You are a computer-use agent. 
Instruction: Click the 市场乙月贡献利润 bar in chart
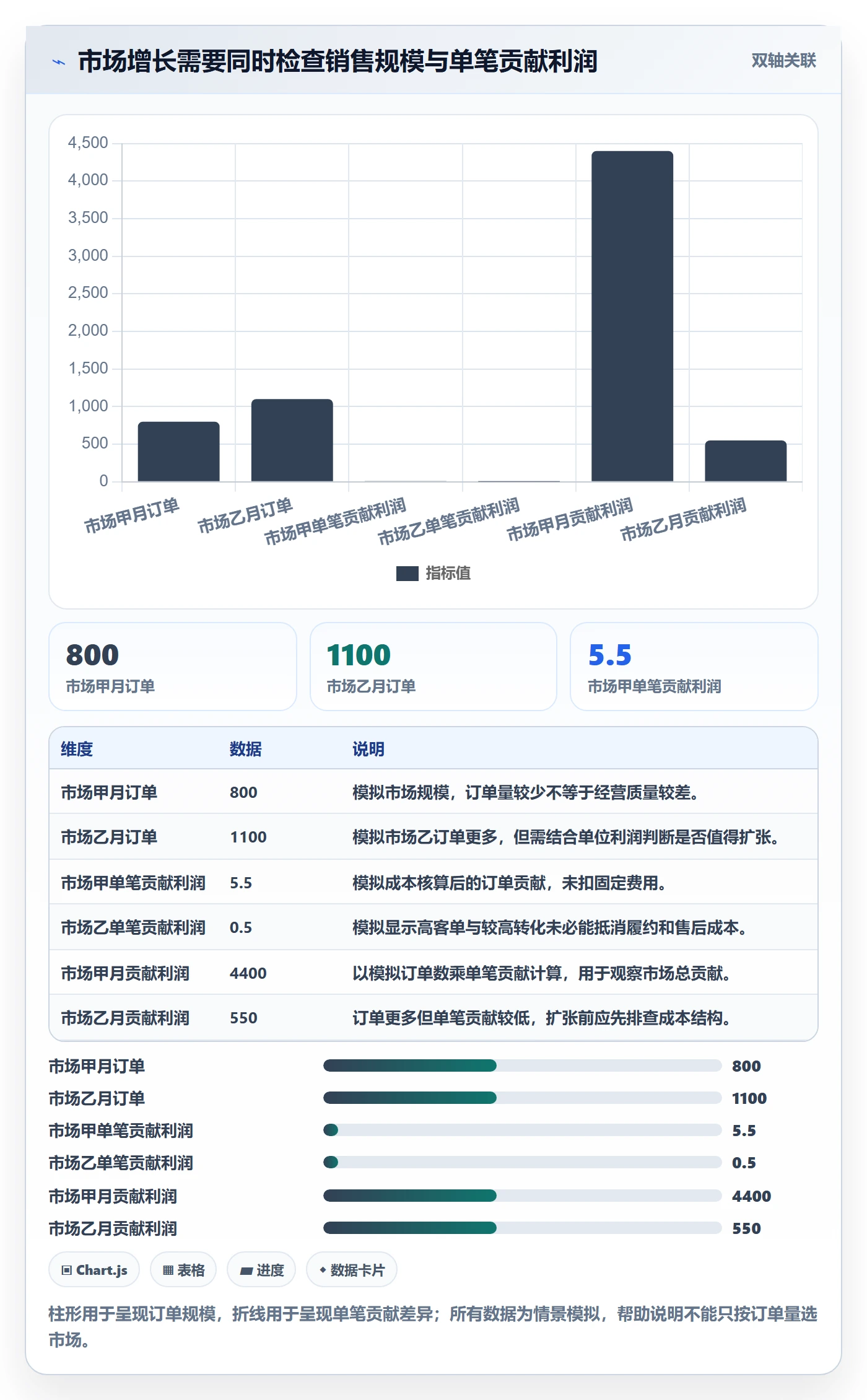746,461
